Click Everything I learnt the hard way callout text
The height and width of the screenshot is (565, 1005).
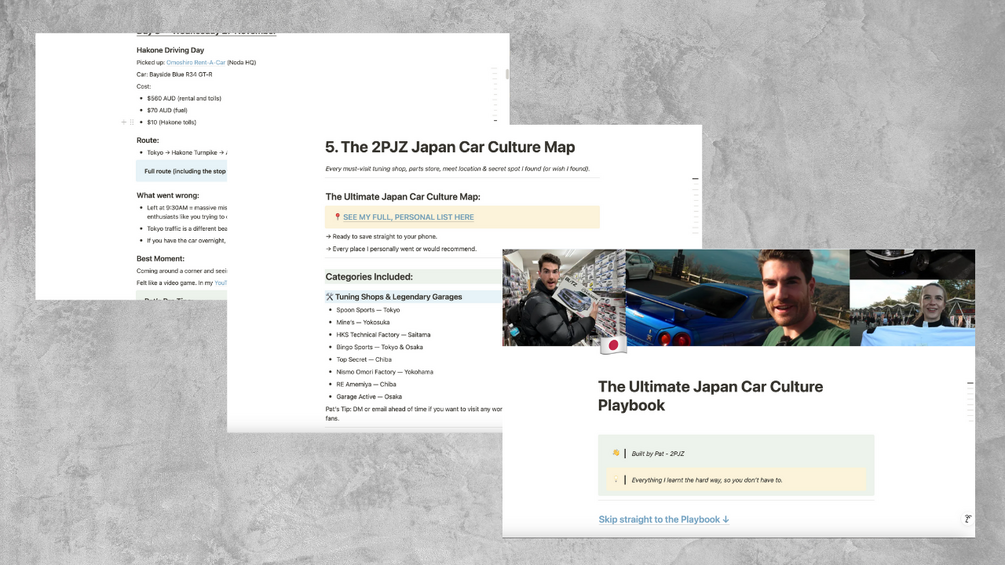[706, 480]
